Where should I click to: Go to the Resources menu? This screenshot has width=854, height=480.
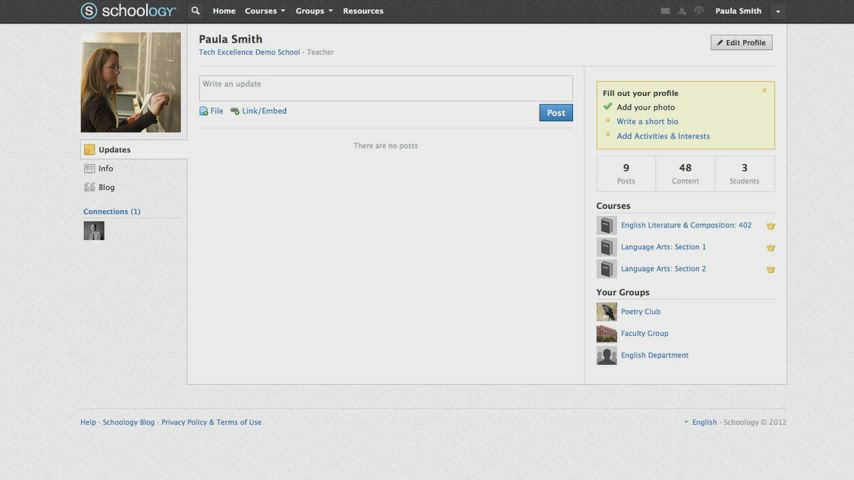[x=363, y=11]
